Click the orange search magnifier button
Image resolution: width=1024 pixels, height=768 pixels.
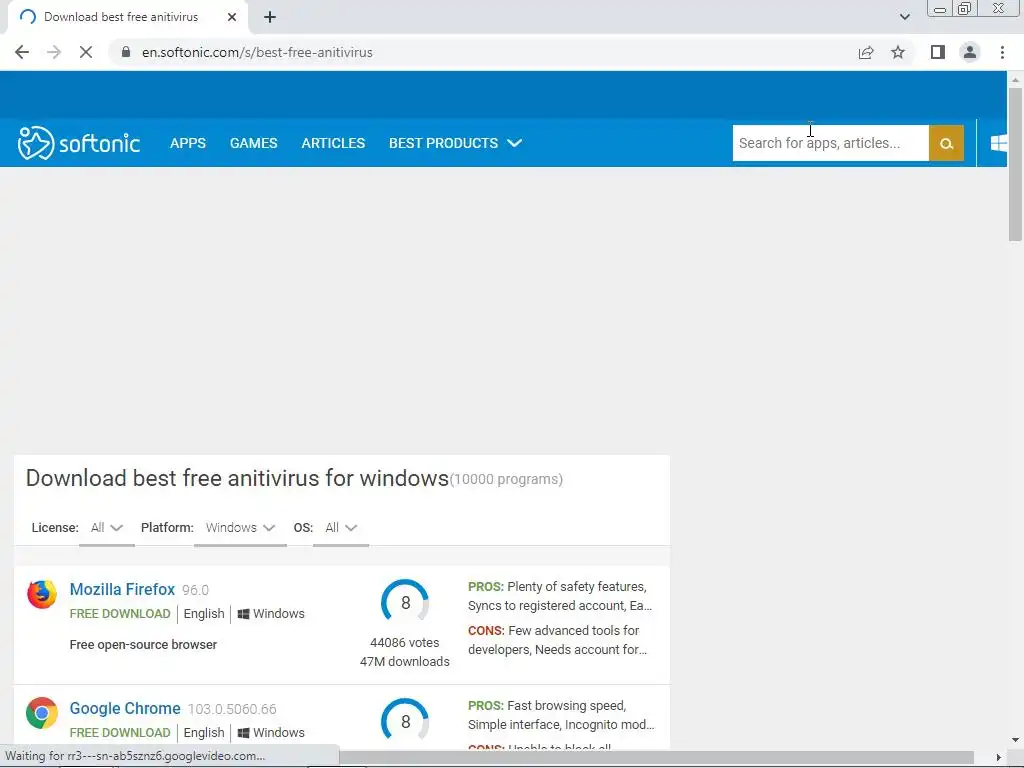coord(946,143)
